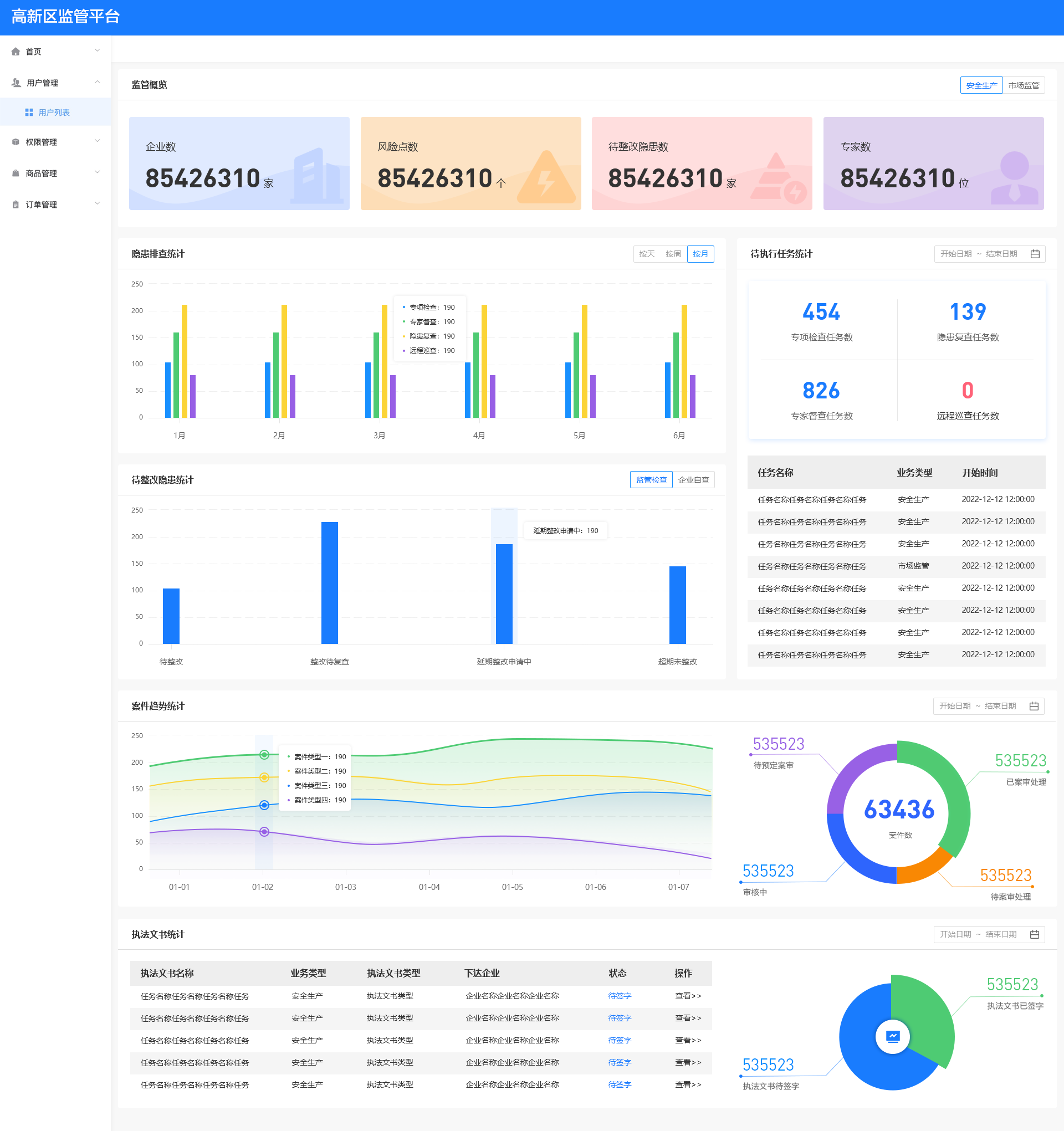Open the calendar icon in 待执行任务统计

pos(1035,254)
